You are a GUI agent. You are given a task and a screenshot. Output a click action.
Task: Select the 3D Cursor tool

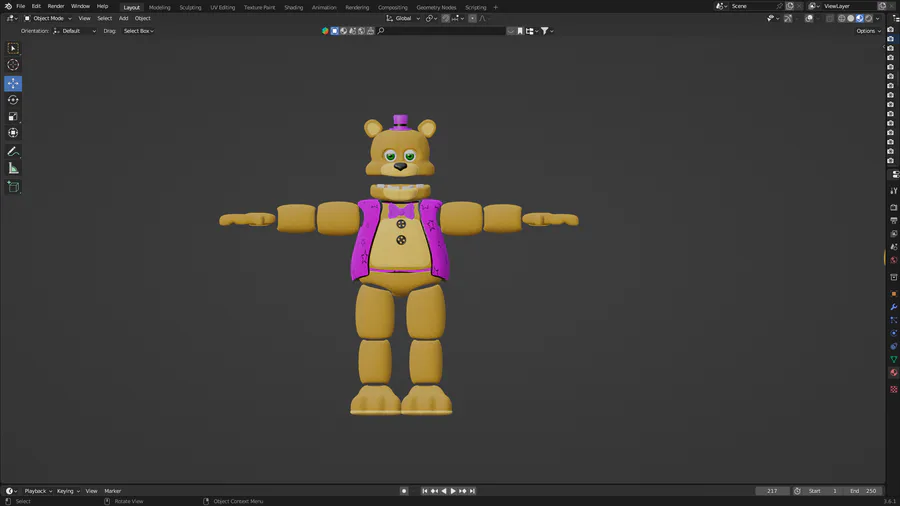pyautogui.click(x=13, y=65)
